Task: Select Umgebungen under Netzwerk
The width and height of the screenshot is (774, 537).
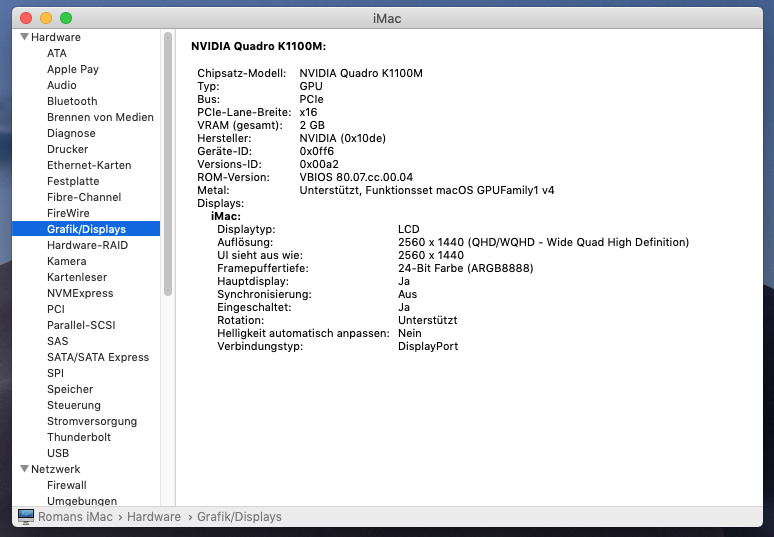Action: click(x=82, y=501)
